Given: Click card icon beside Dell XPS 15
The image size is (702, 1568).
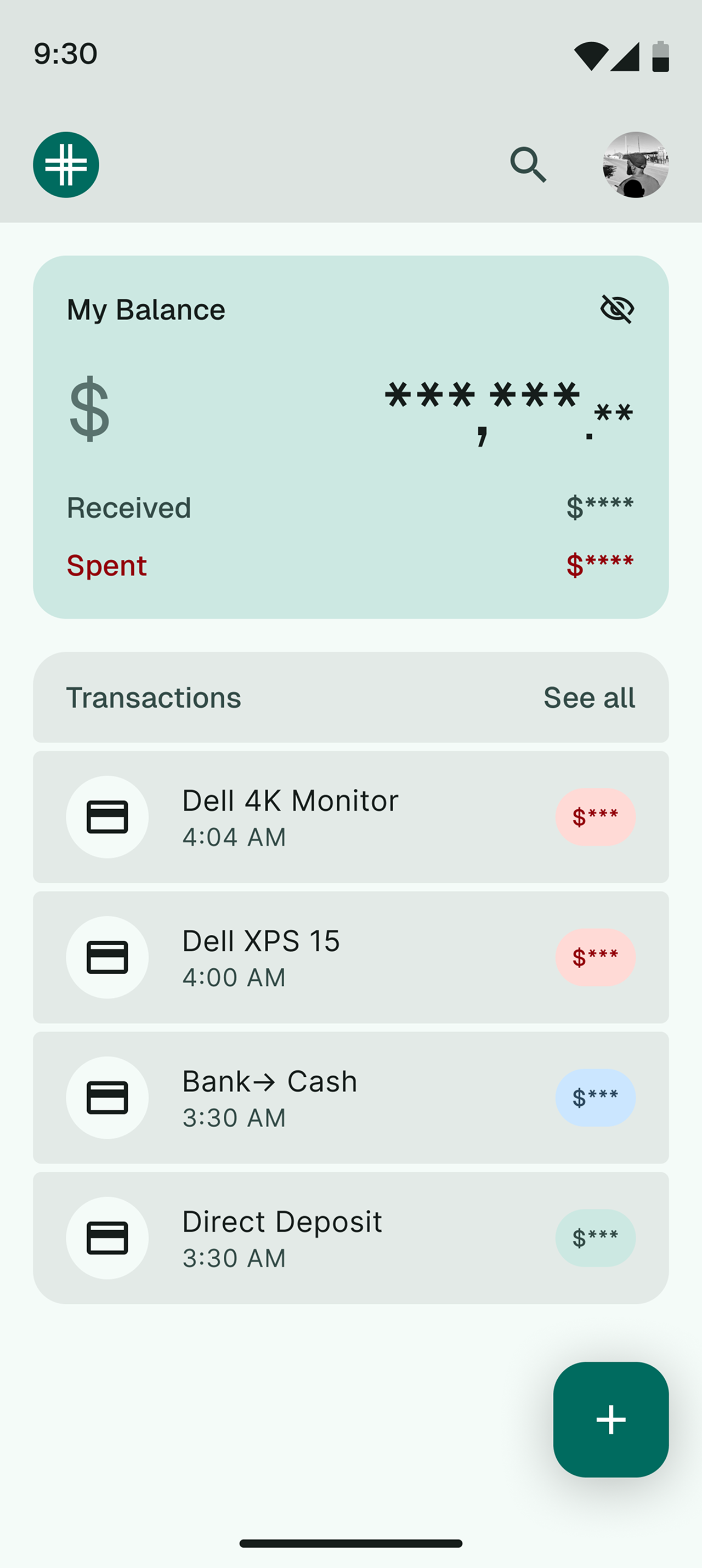Looking at the screenshot, I should click(x=107, y=957).
